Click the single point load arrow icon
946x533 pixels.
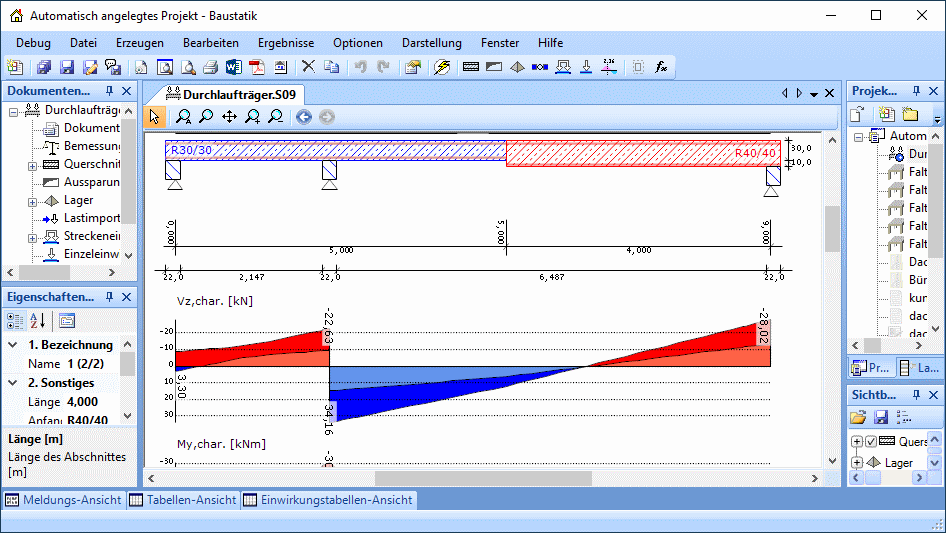[x=586, y=67]
